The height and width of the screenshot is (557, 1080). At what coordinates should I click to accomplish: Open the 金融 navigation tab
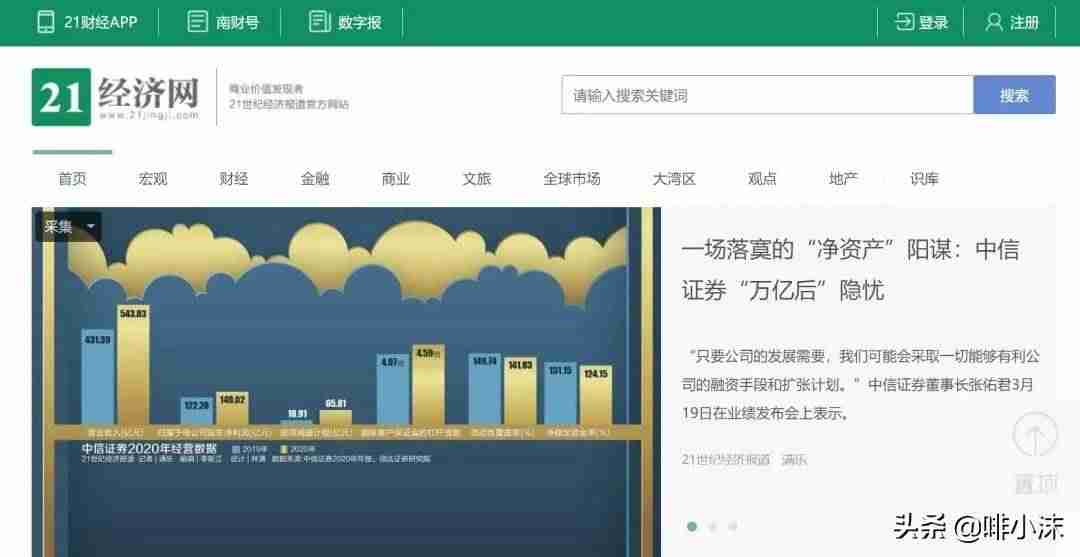tap(315, 179)
